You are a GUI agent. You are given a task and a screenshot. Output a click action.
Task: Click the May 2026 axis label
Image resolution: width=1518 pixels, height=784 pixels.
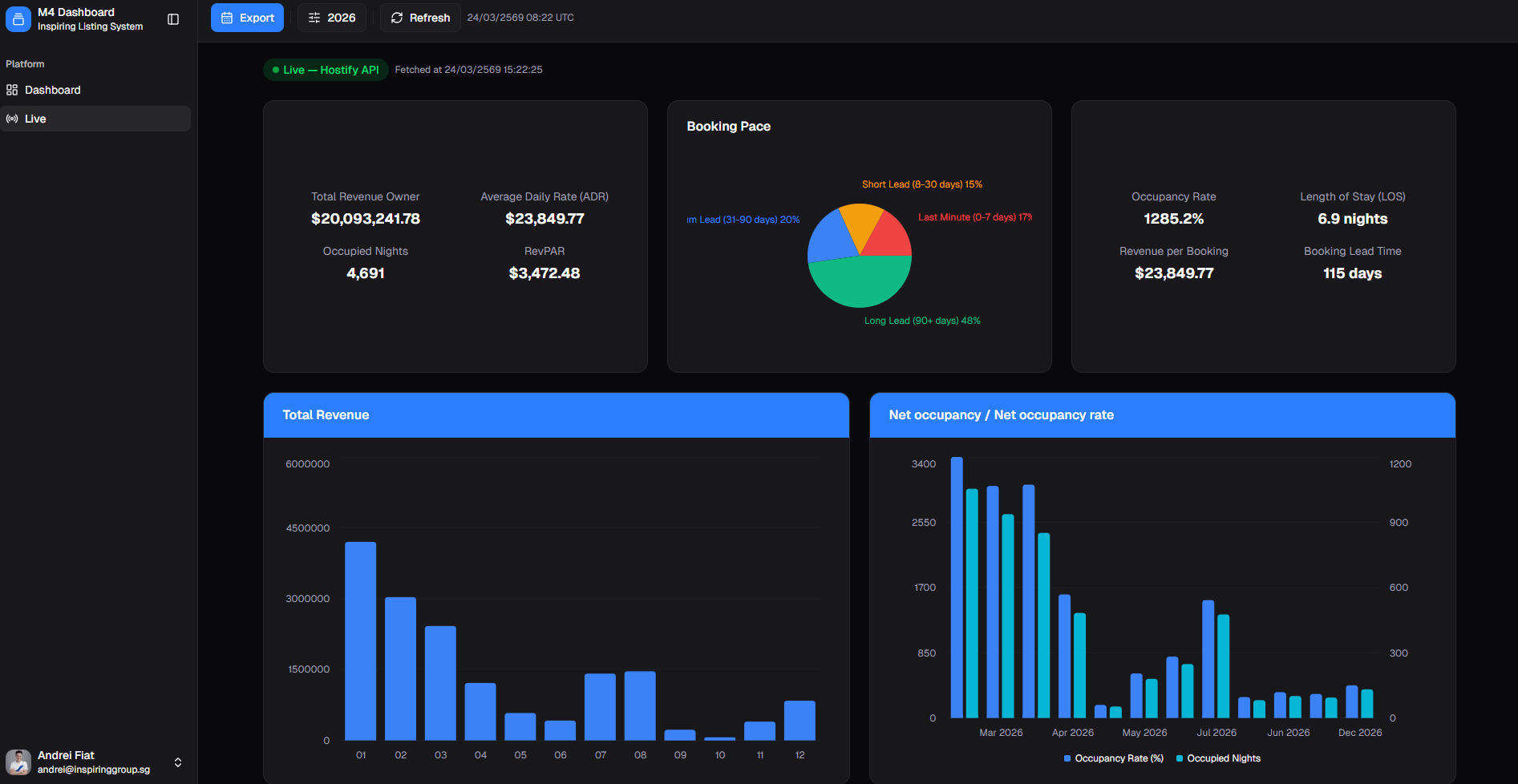1145,733
